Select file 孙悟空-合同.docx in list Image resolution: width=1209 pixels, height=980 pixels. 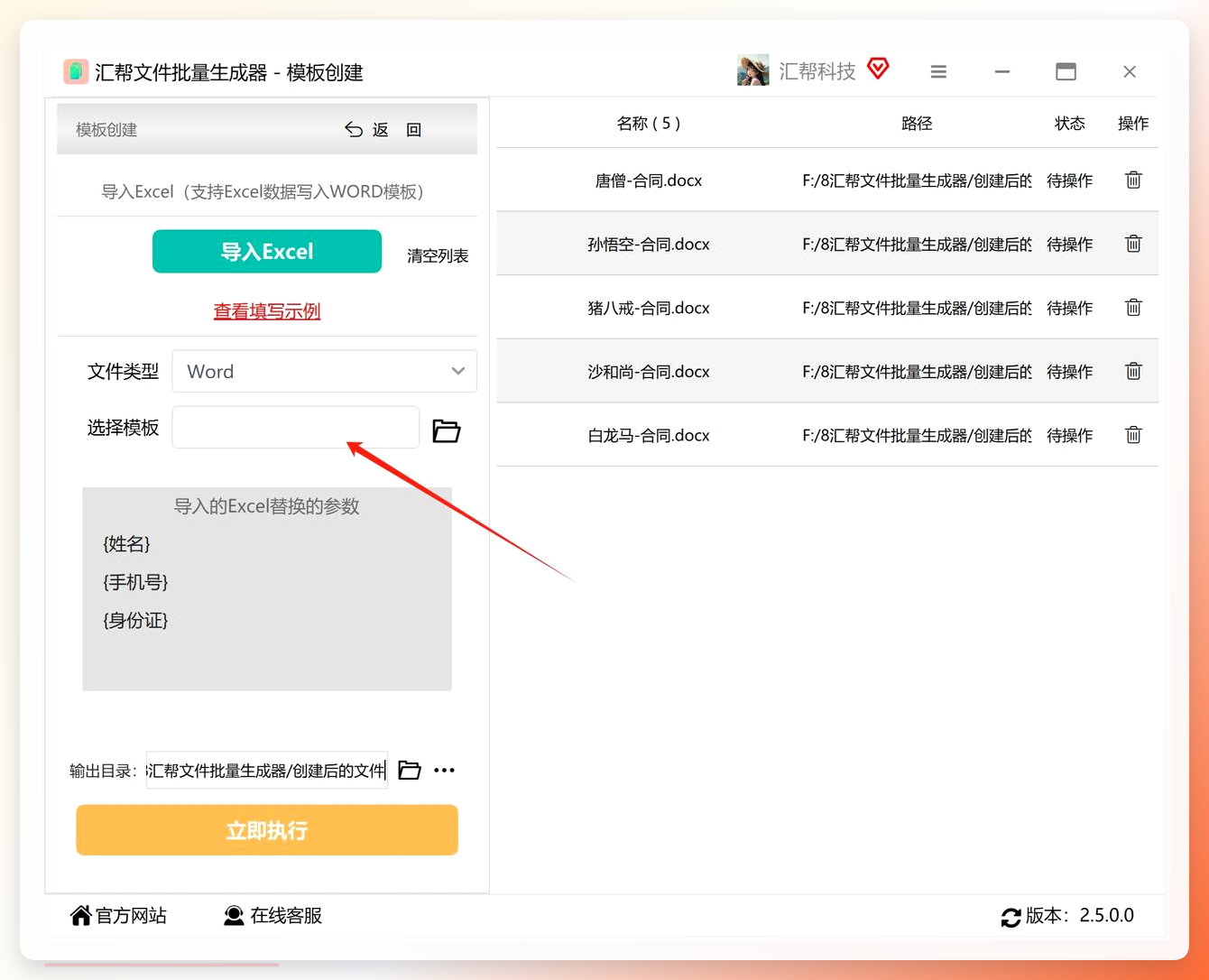coord(648,244)
